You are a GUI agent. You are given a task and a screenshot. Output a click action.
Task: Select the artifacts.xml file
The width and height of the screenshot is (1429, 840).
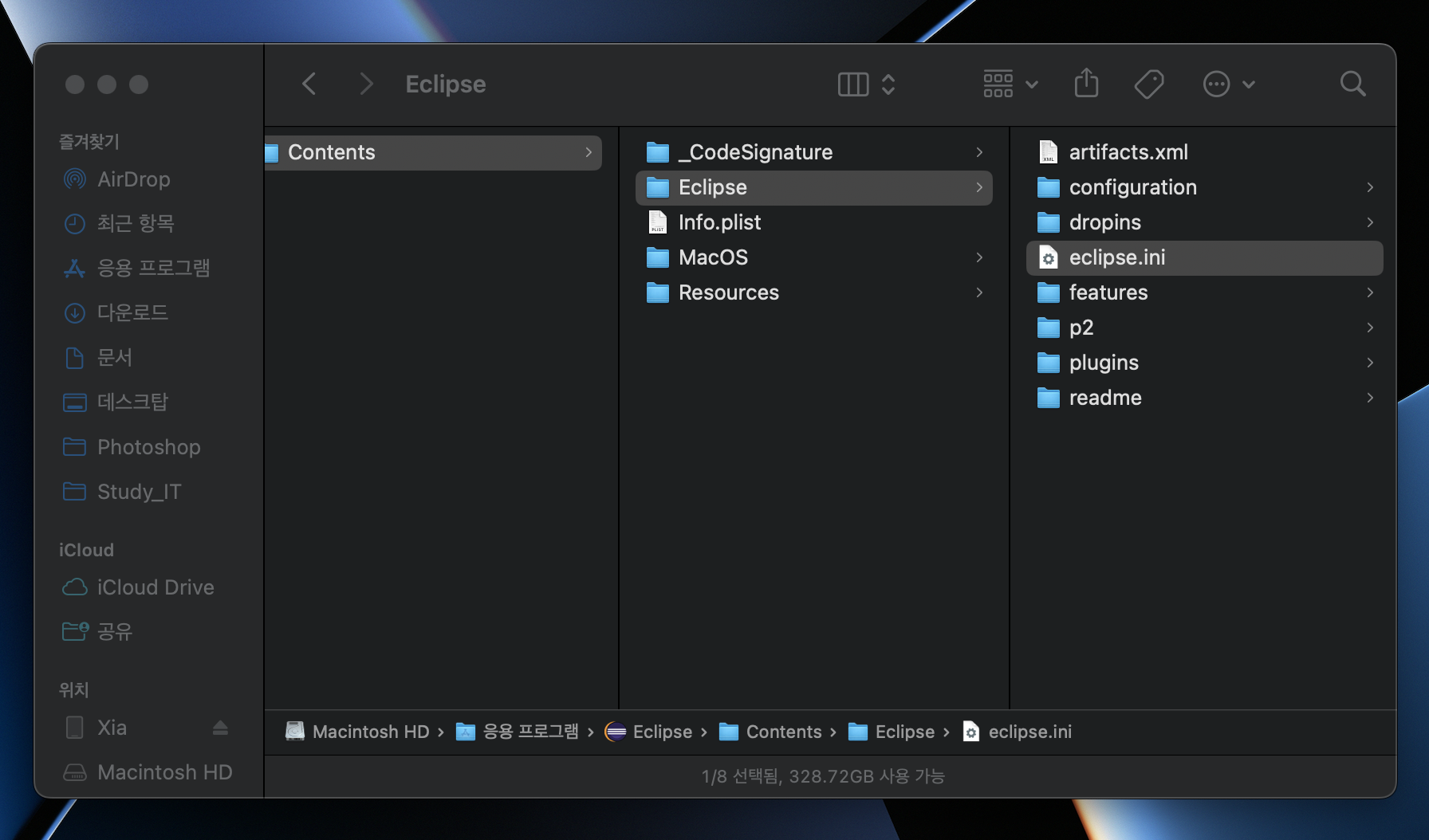(x=1205, y=152)
